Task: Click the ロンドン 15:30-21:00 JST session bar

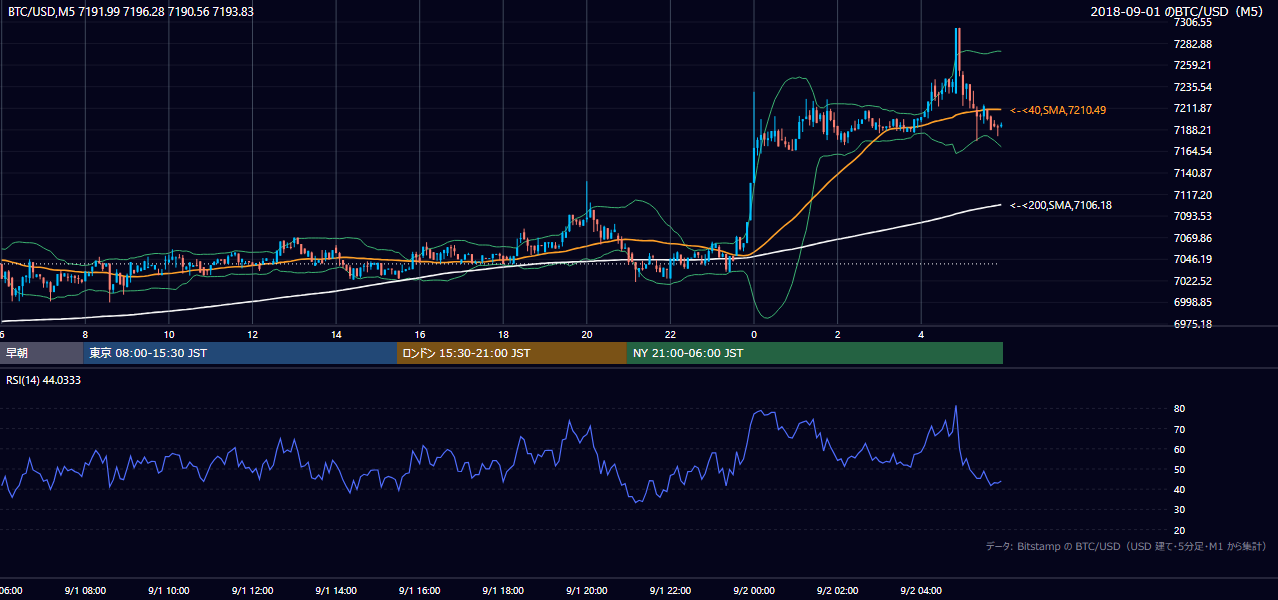Action: click(x=512, y=353)
